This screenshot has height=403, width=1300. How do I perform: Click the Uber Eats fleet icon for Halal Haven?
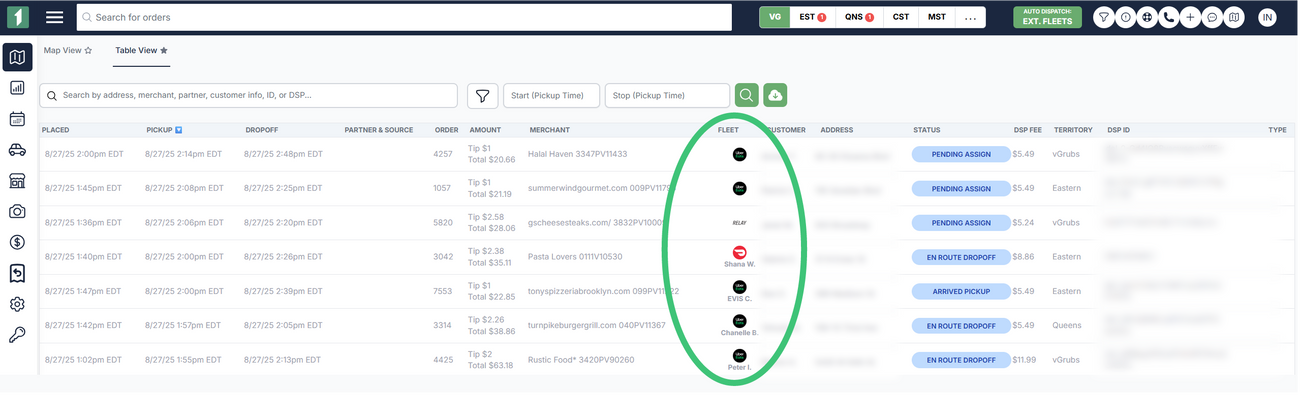(x=740, y=155)
